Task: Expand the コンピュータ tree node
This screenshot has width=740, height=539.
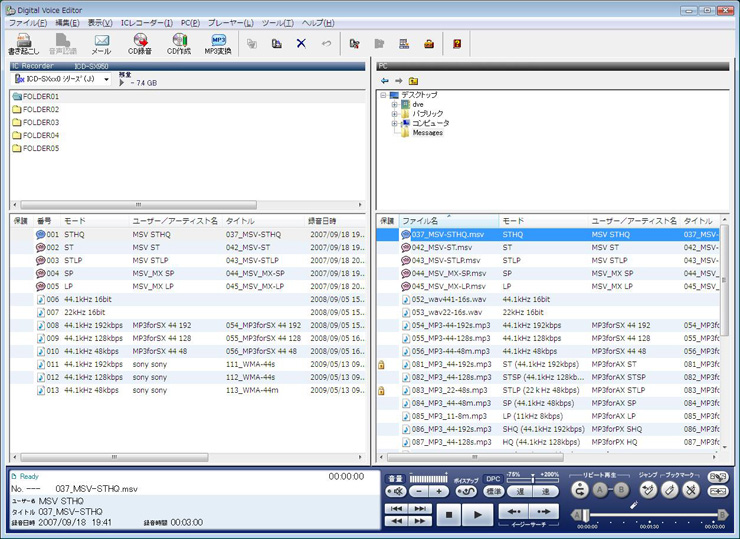Action: [395, 123]
